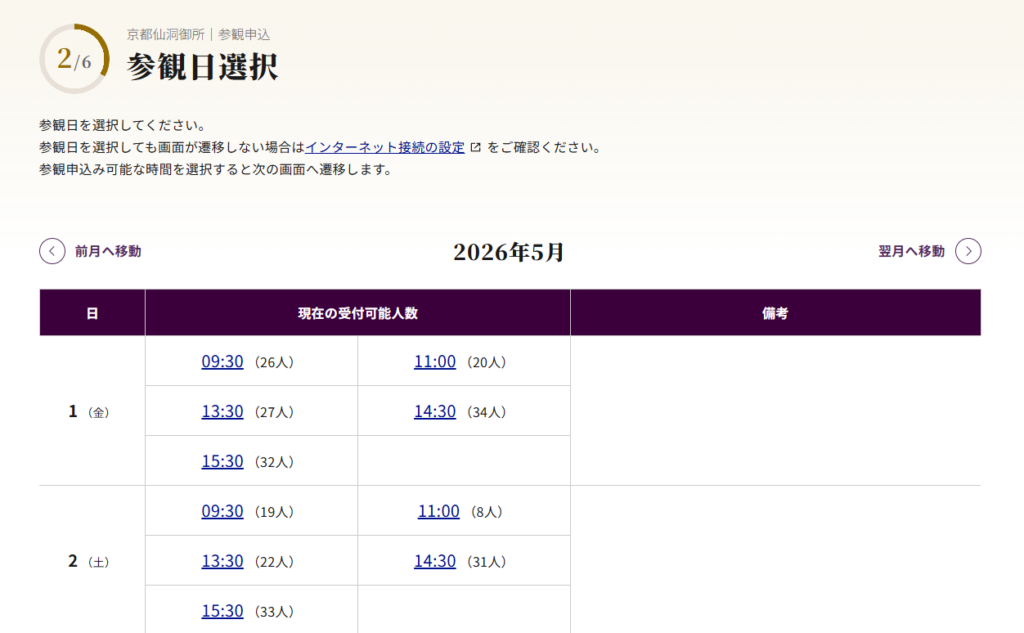Click external-link icon beside インターネット接続の設定
Image resolution: width=1024 pixels, height=633 pixels.
coord(476,148)
